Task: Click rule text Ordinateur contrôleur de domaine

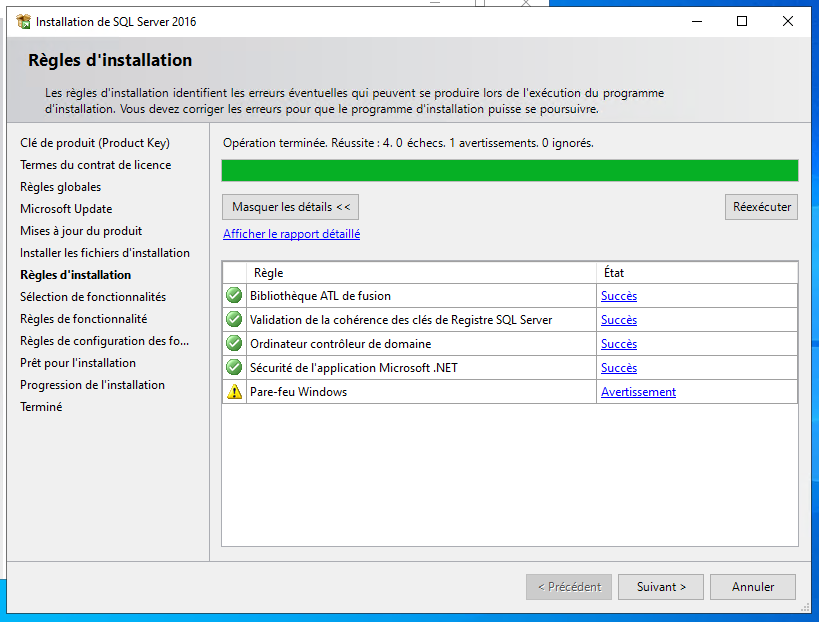Action: click(x=341, y=344)
